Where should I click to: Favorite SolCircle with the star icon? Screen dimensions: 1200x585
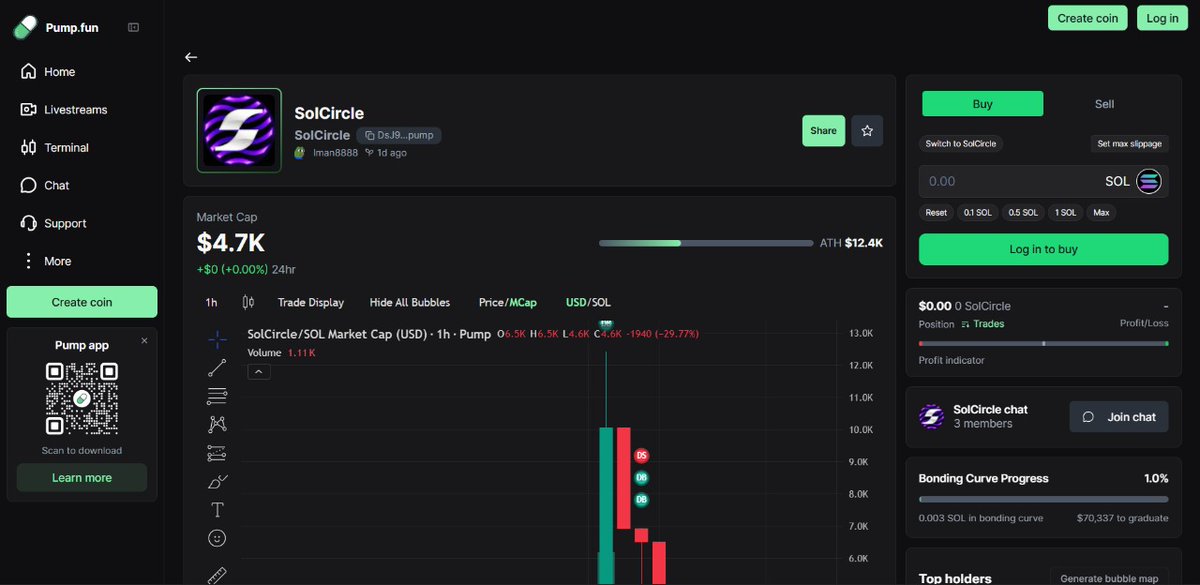pos(867,131)
